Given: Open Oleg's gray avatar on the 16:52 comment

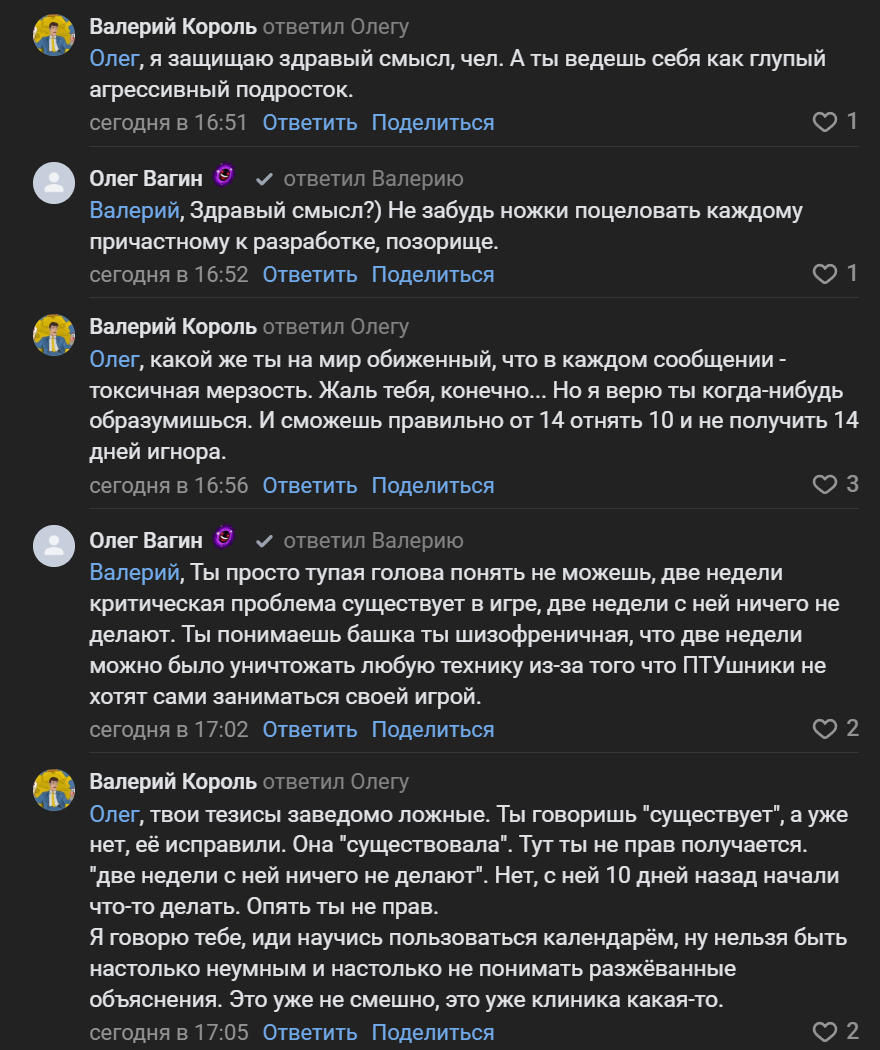Looking at the screenshot, I should coord(55,183).
